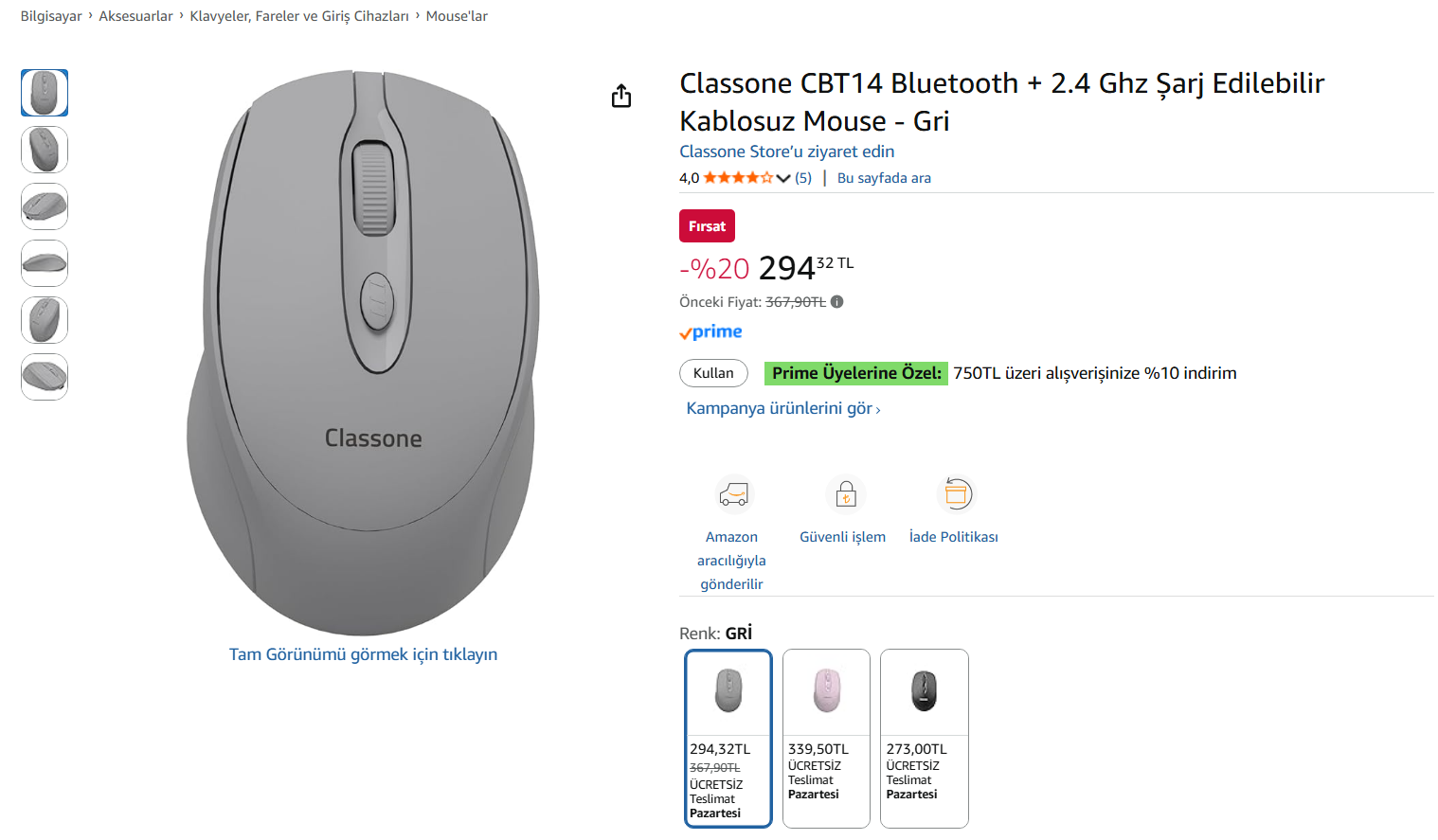This screenshot has height=840, width=1438.
Task: Click the Prime logo badge
Action: click(710, 332)
